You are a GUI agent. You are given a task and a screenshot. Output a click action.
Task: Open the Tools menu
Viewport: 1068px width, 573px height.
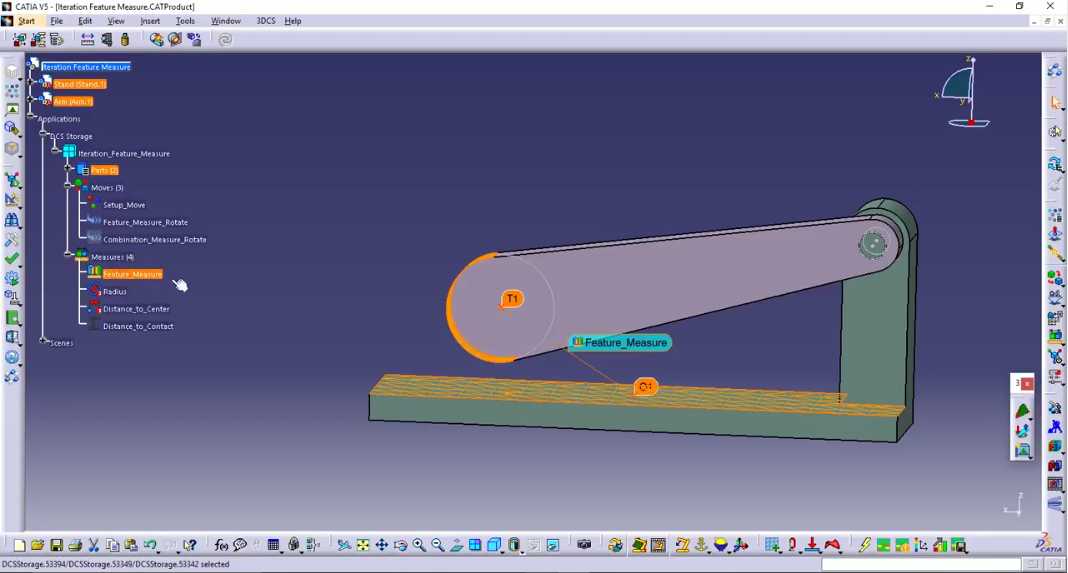(185, 21)
